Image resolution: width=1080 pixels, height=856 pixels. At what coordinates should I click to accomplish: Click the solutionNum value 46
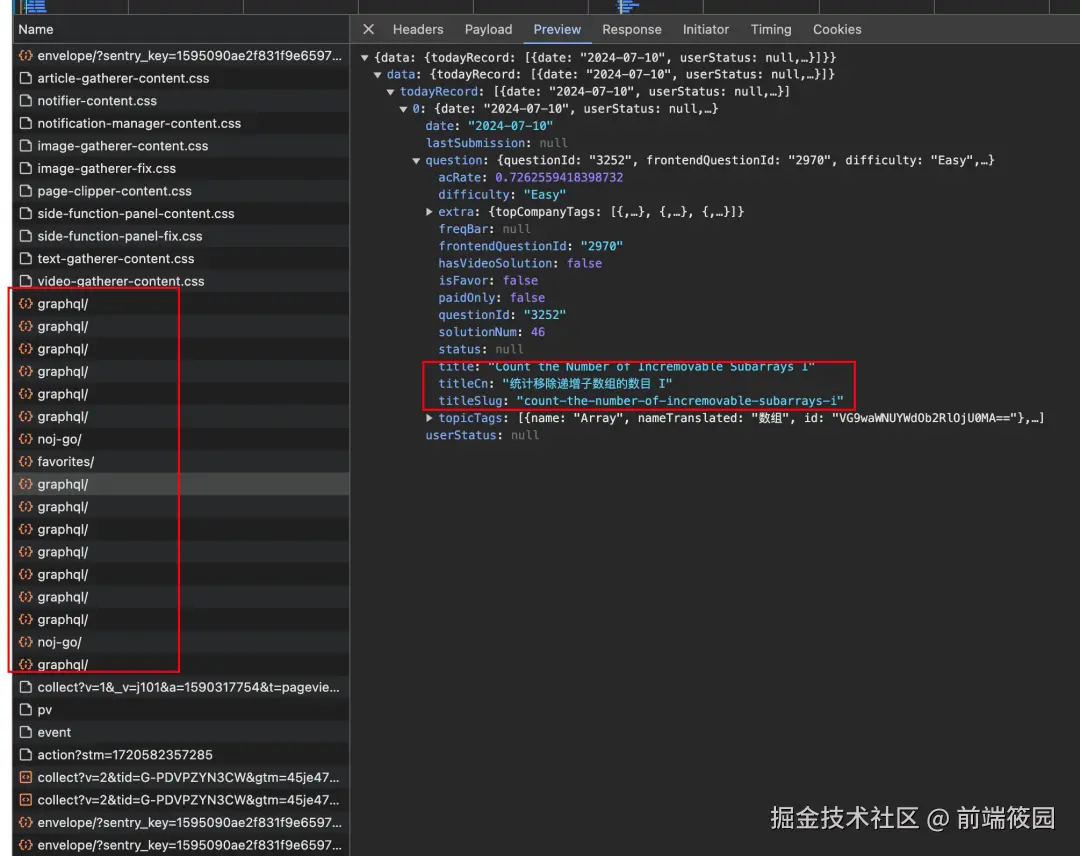[x=538, y=332]
